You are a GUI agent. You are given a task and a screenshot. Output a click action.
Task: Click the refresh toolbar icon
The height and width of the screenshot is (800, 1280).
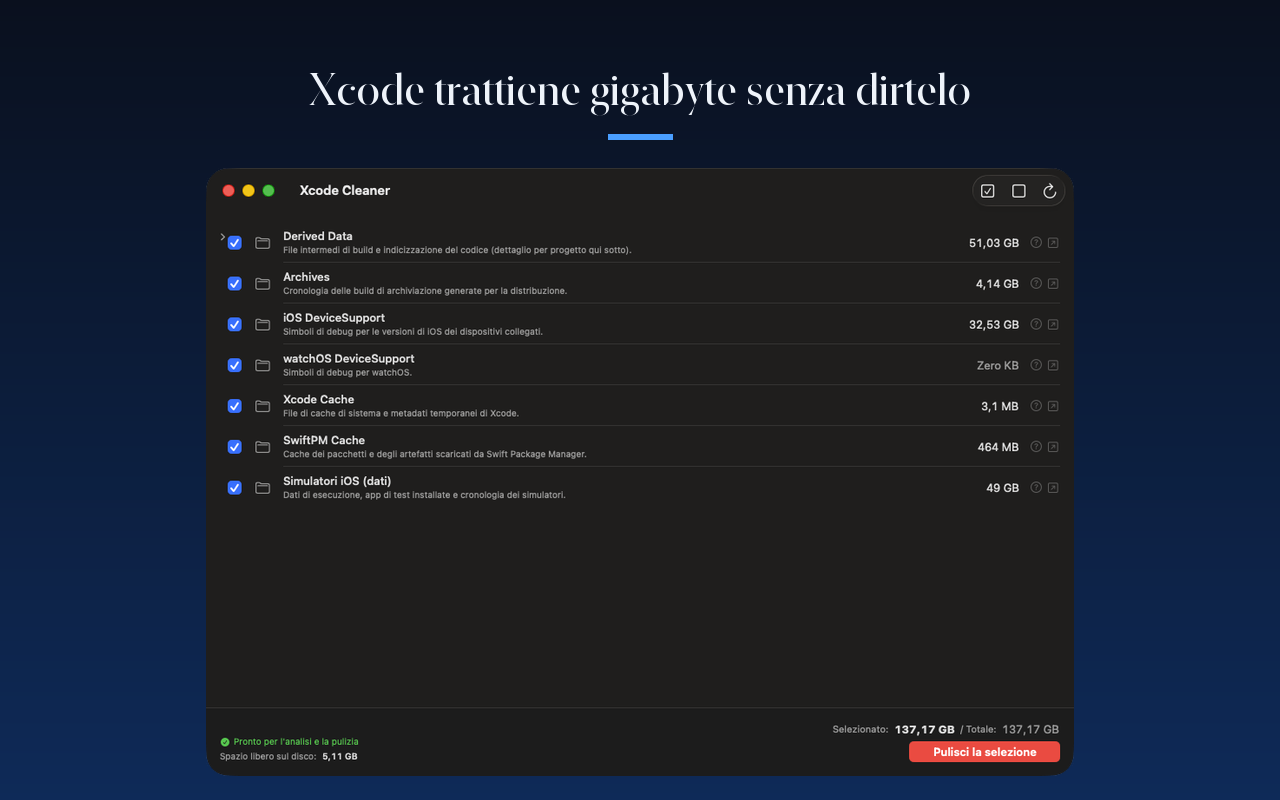(1050, 191)
